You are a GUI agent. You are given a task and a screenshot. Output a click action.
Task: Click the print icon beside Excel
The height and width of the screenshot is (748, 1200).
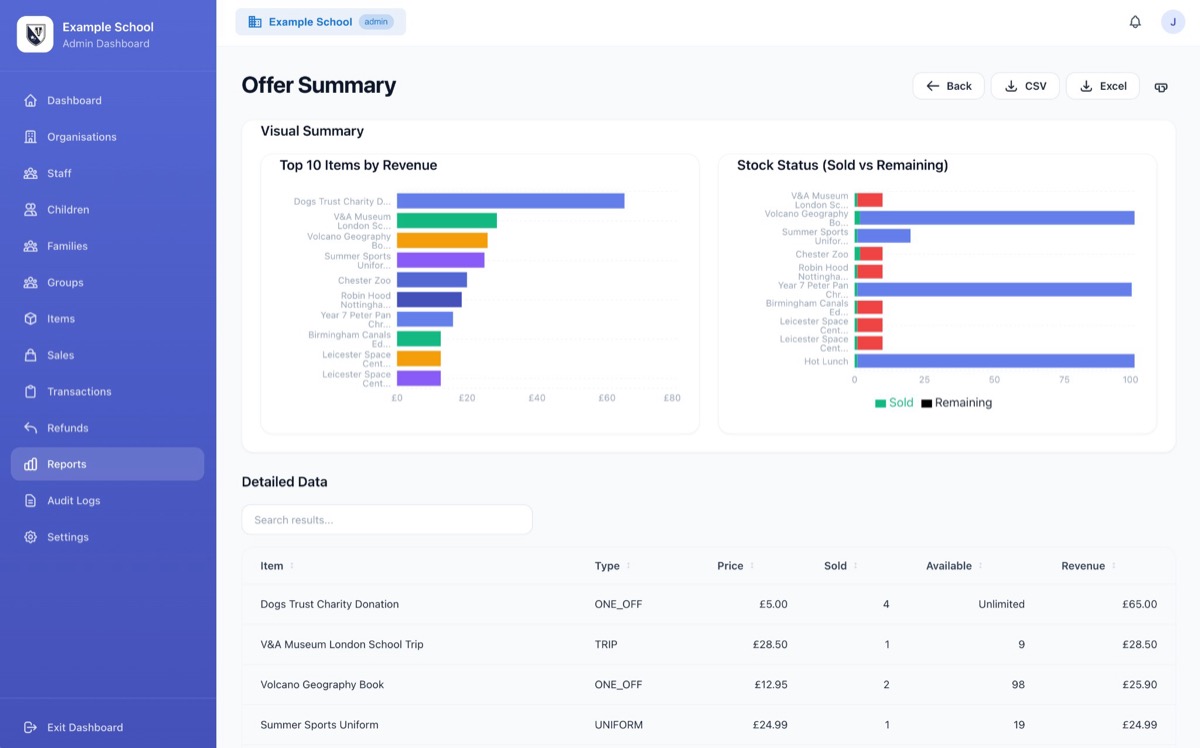click(x=1161, y=87)
